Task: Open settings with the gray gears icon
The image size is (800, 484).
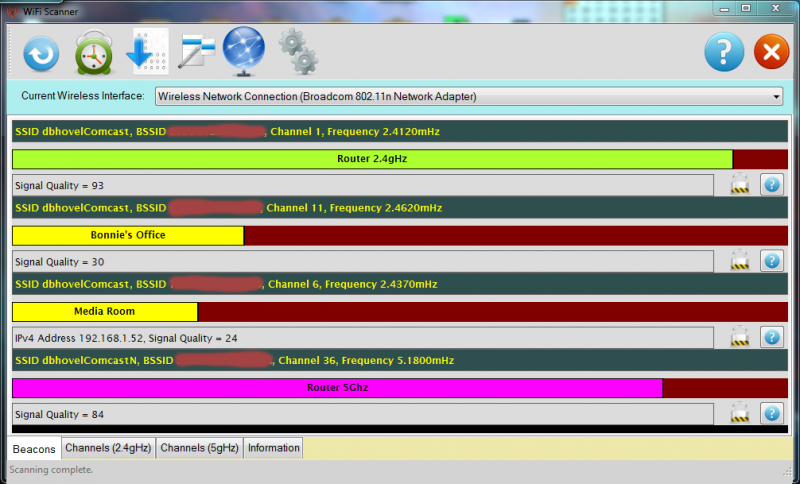Action: coord(297,51)
